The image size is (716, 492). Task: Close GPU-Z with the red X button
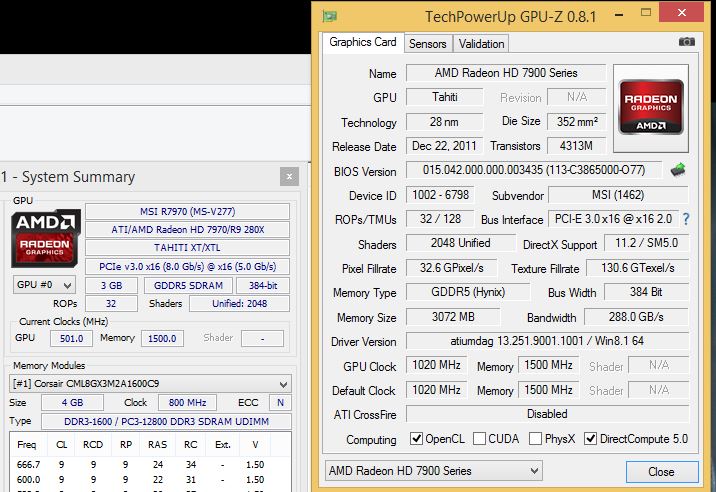pos(681,12)
